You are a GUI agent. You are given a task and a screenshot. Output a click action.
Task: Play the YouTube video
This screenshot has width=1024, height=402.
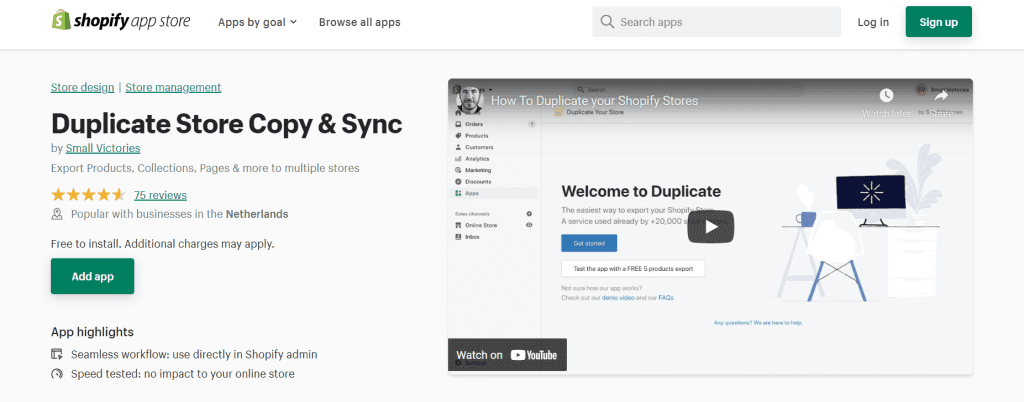pos(711,226)
